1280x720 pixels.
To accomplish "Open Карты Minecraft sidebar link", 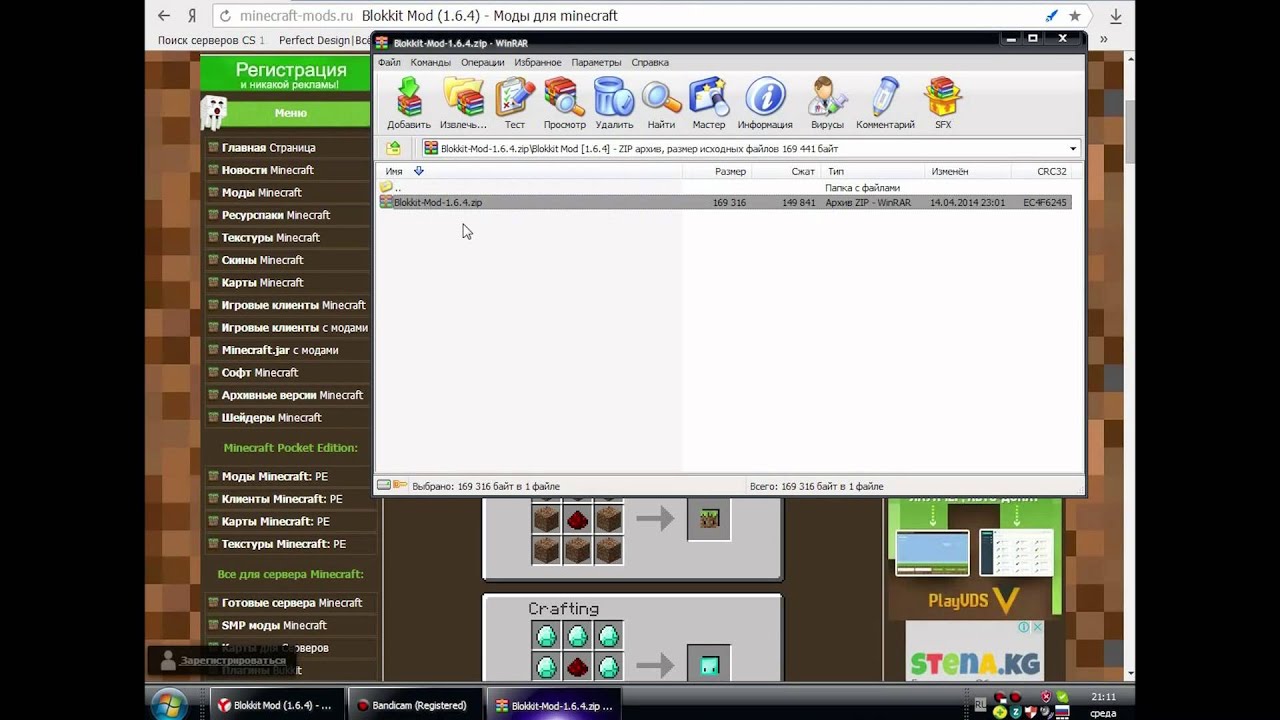I will click(262, 282).
